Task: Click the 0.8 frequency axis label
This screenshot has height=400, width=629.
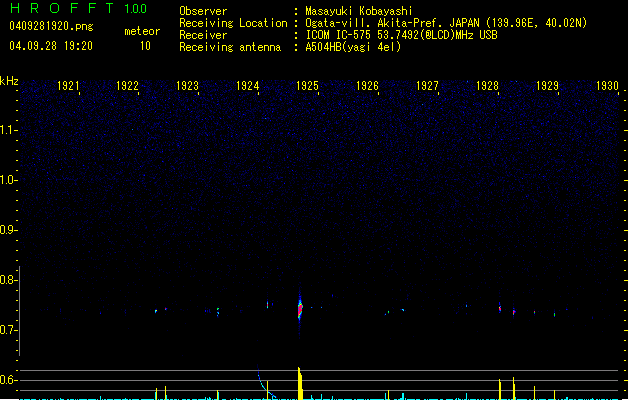Action: click(x=8, y=280)
